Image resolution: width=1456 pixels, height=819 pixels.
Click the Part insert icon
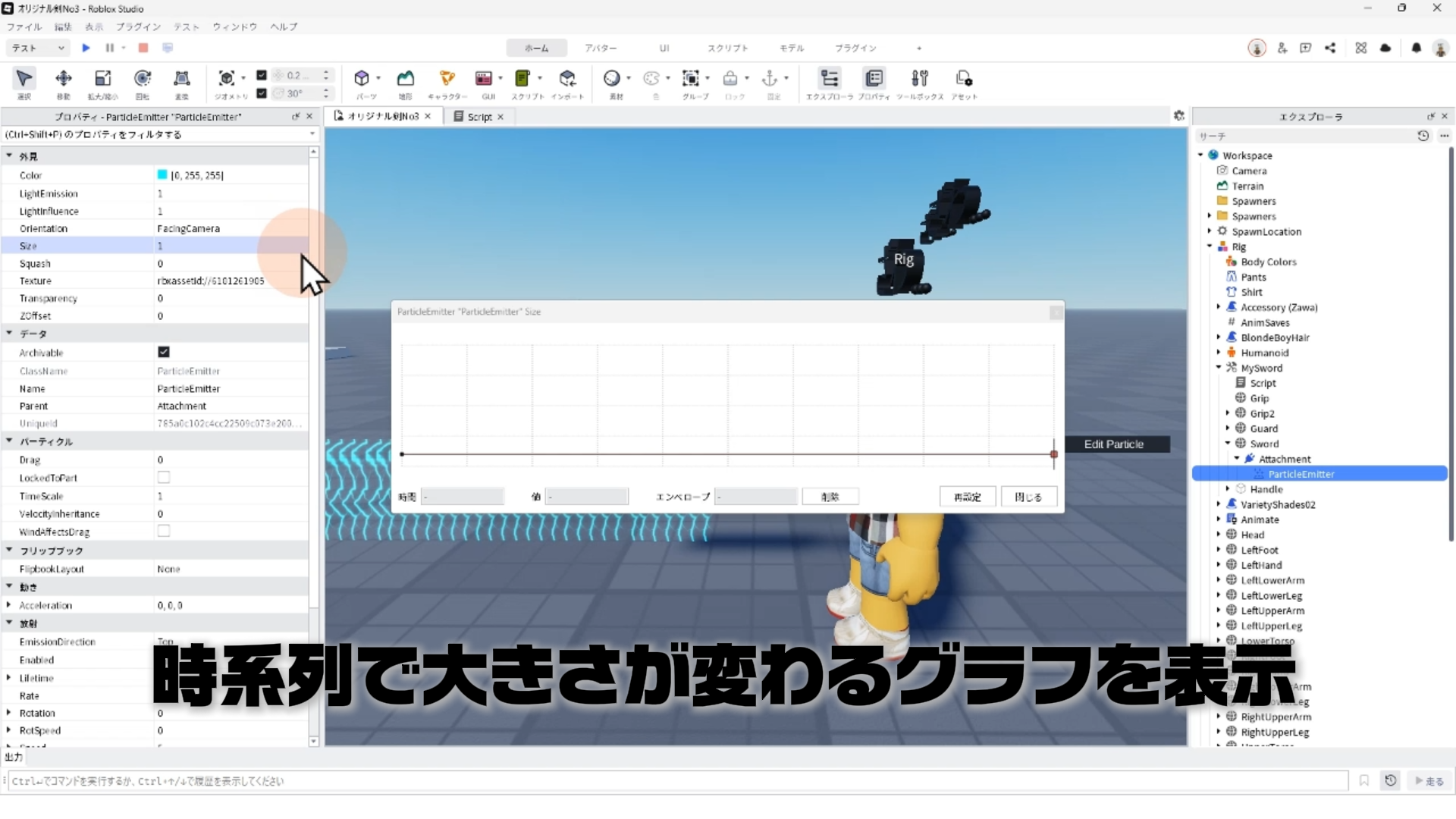[x=362, y=79]
